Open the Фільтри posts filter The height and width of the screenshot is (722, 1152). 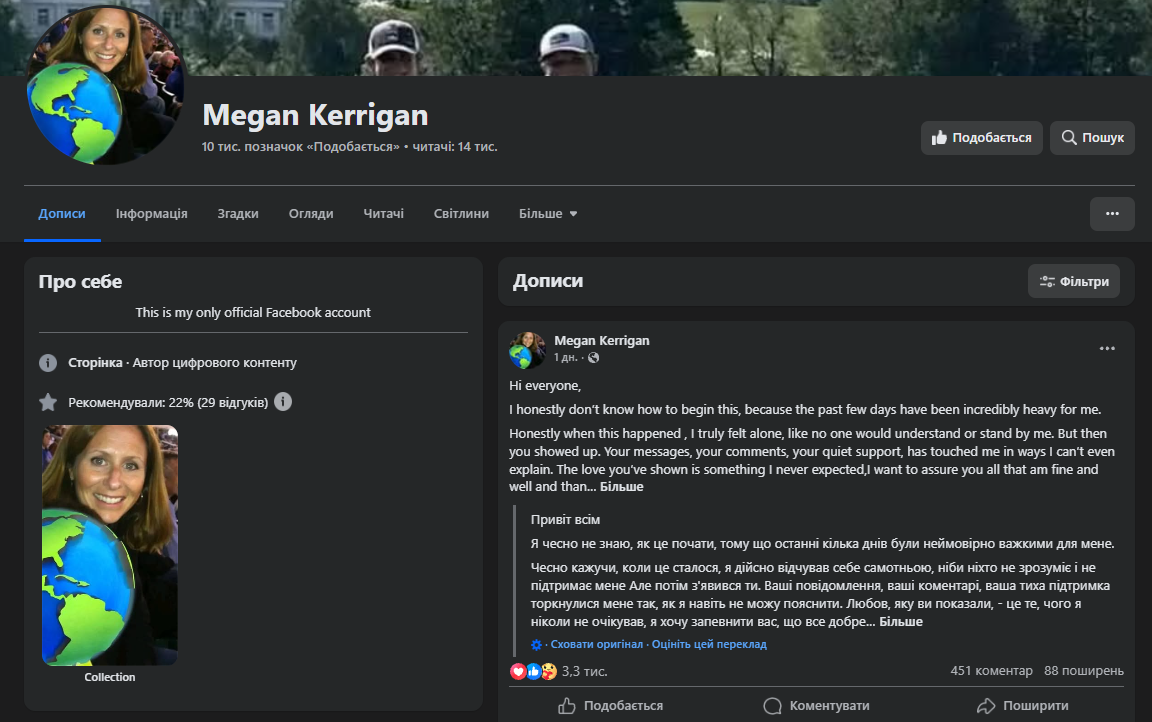[x=1073, y=282]
